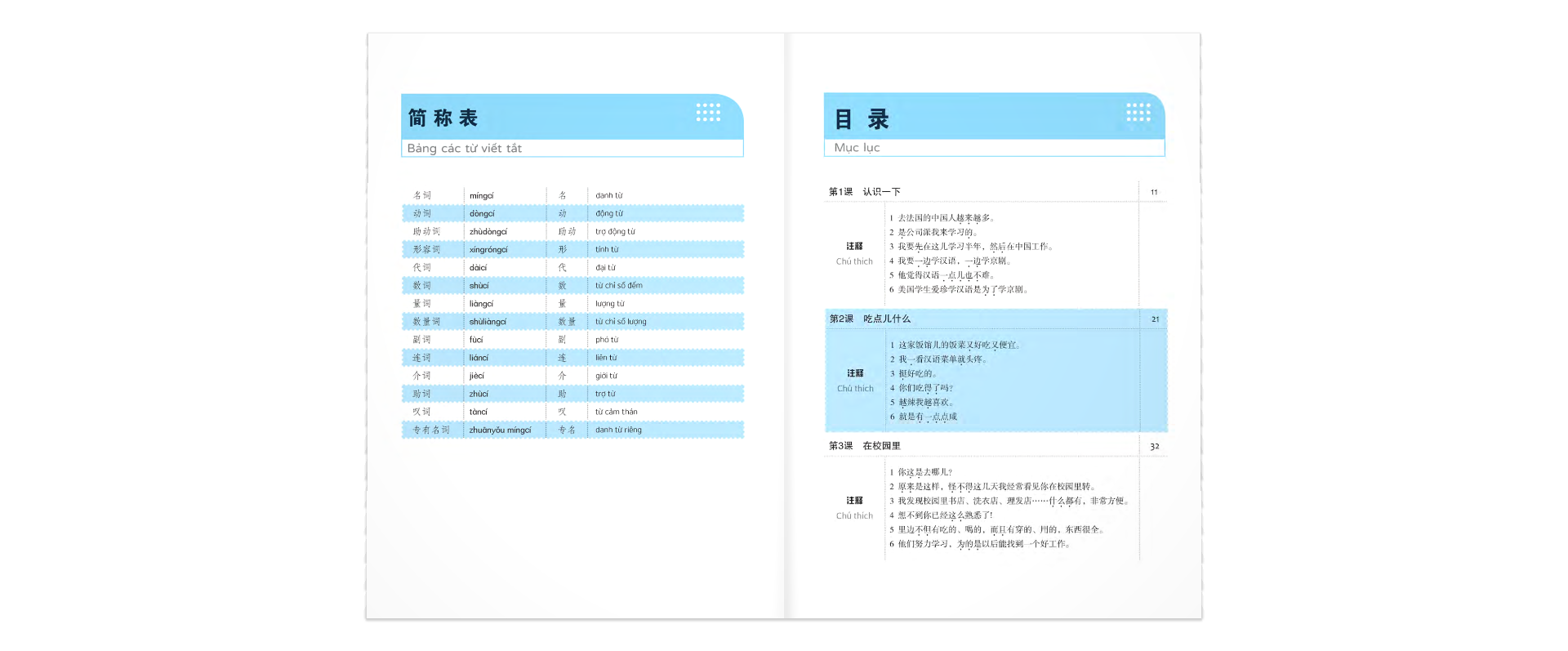Click the "từ chỉ số lượng" cell
This screenshot has width=1568, height=651.
pos(621,322)
